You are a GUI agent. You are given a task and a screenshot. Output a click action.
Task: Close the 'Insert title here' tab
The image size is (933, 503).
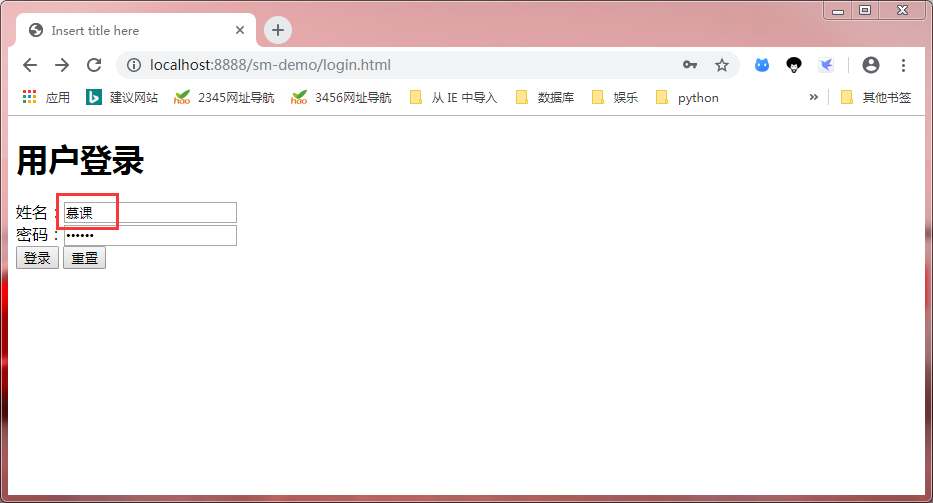240,30
